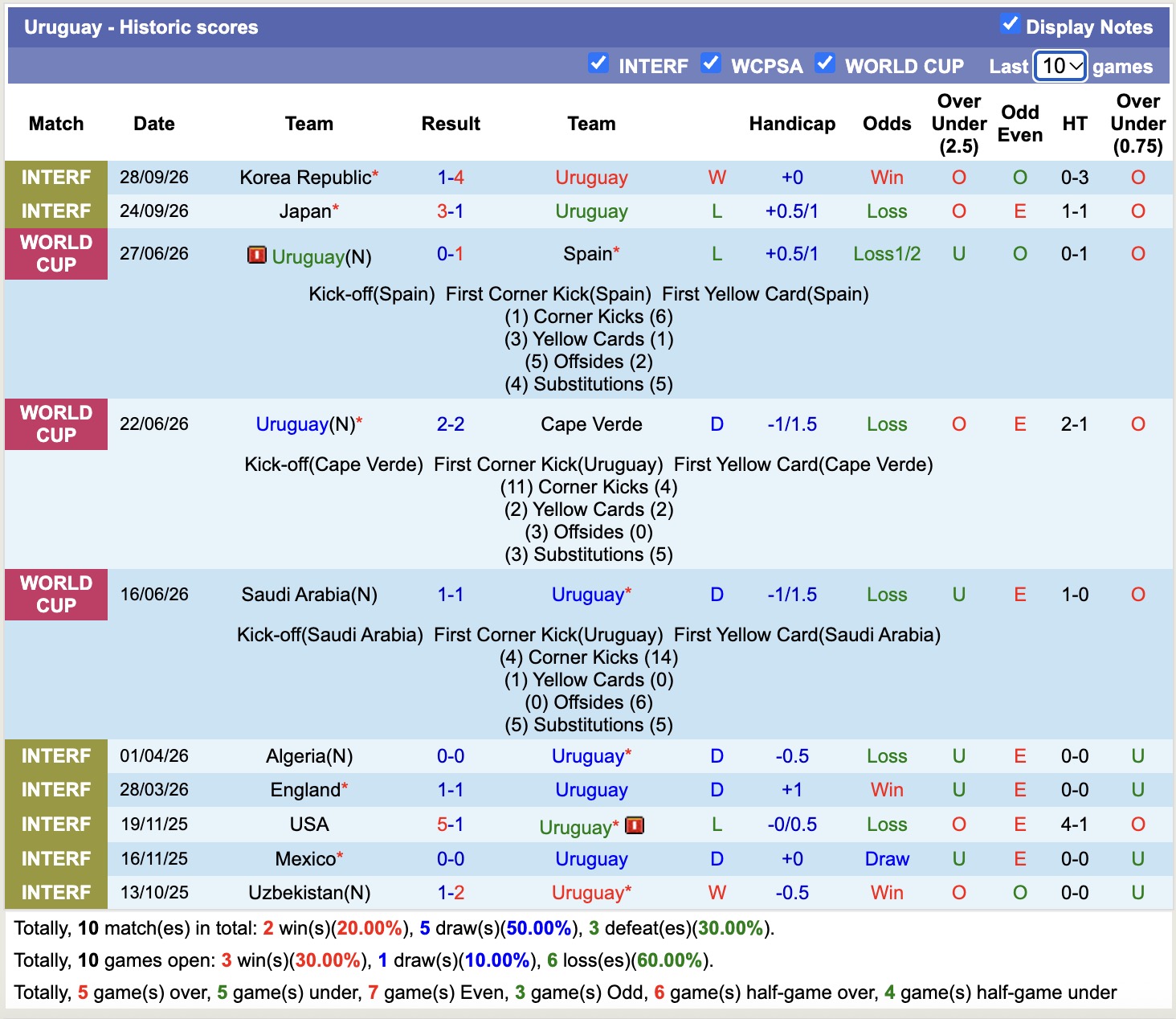The image size is (1176, 1019).
Task: Click the 2-2 result against Cape Verde
Action: 451,424
